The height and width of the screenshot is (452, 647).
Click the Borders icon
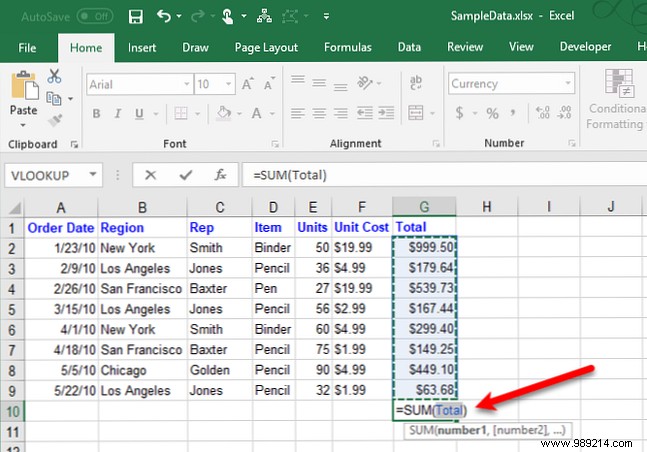tap(181, 113)
